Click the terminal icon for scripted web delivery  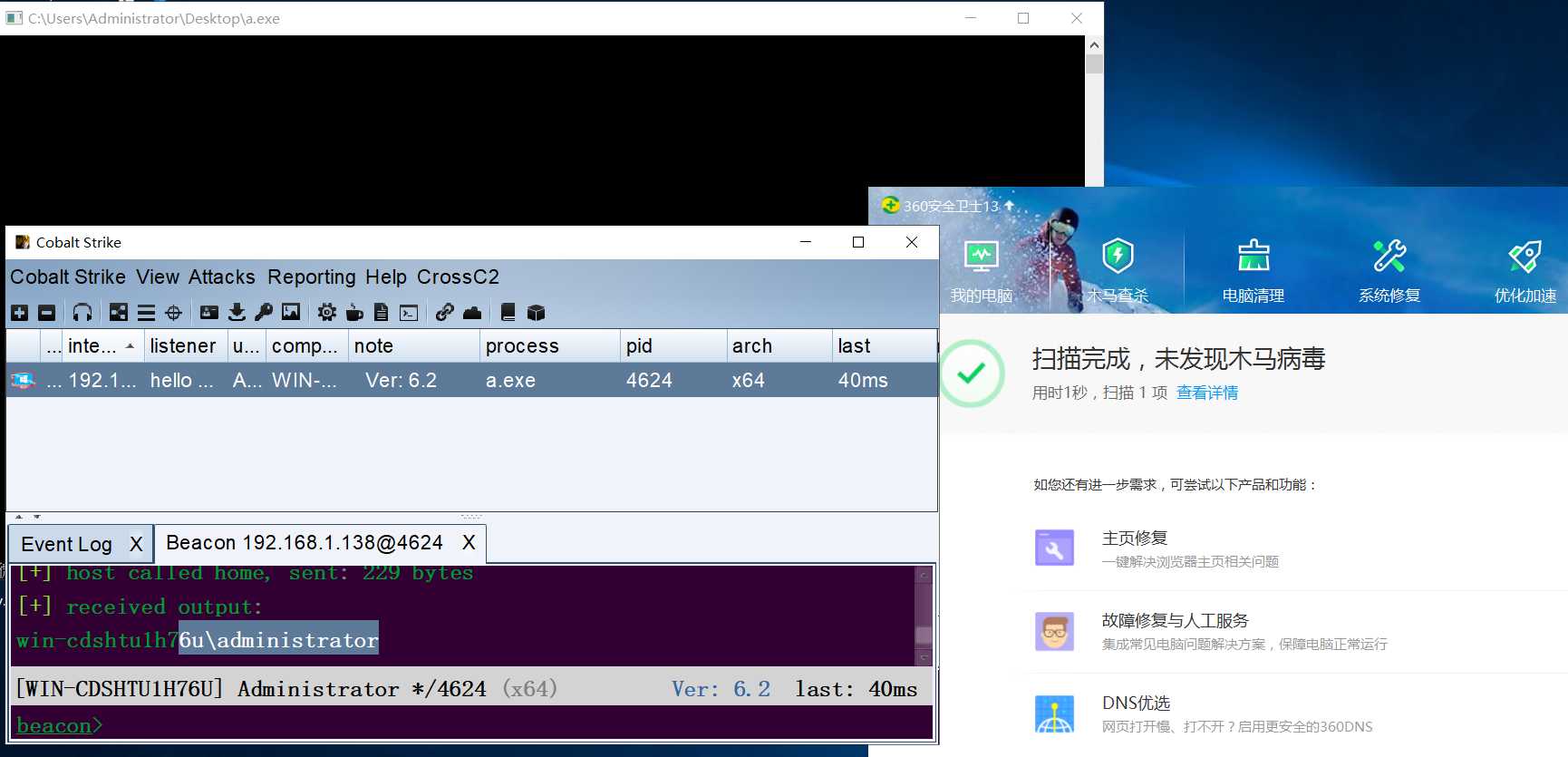[410, 313]
